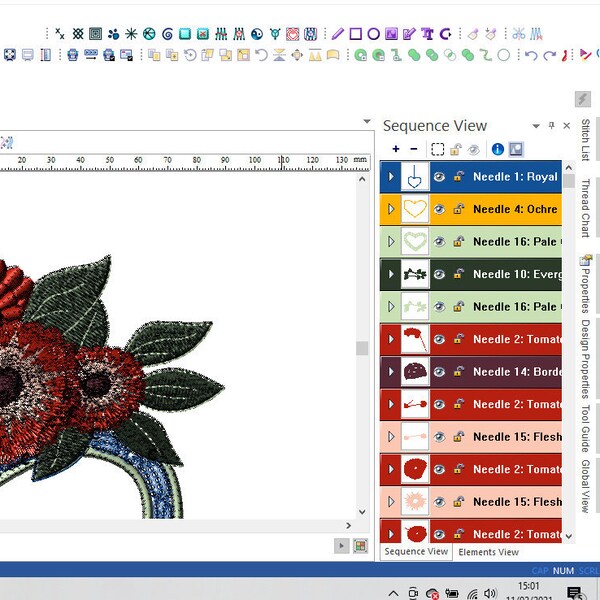The height and width of the screenshot is (600, 600).
Task: Open the Sequence View panel dropdown menu
Action: [536, 126]
